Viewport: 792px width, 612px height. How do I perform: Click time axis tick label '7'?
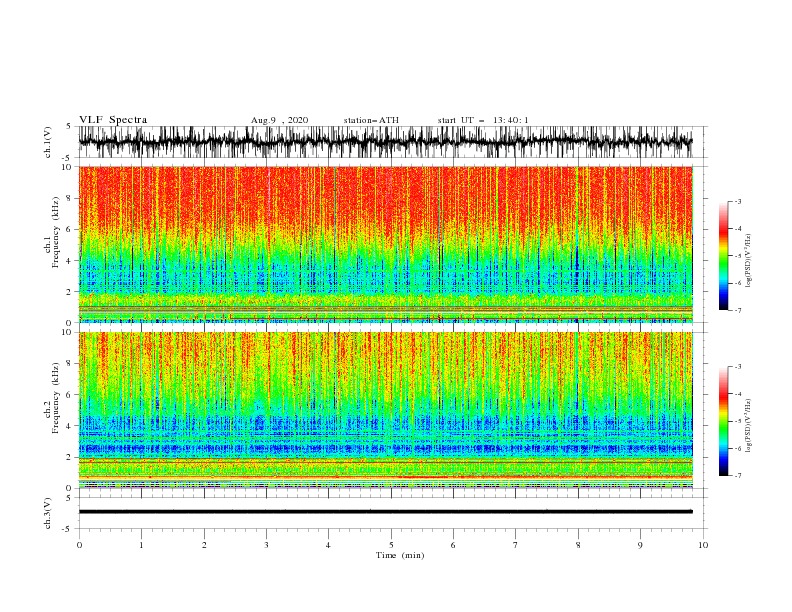[x=516, y=545]
